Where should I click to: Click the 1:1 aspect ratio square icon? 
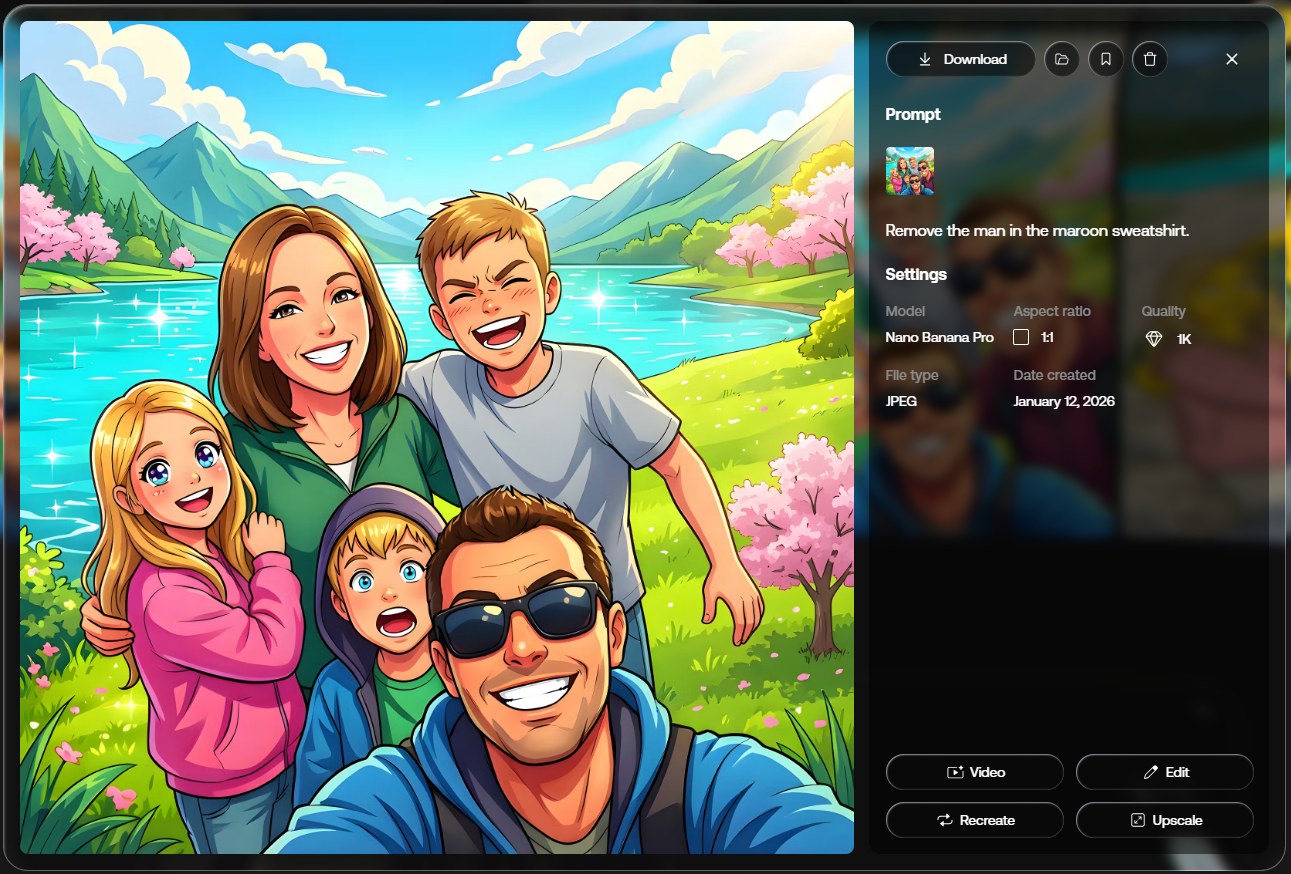click(1021, 337)
